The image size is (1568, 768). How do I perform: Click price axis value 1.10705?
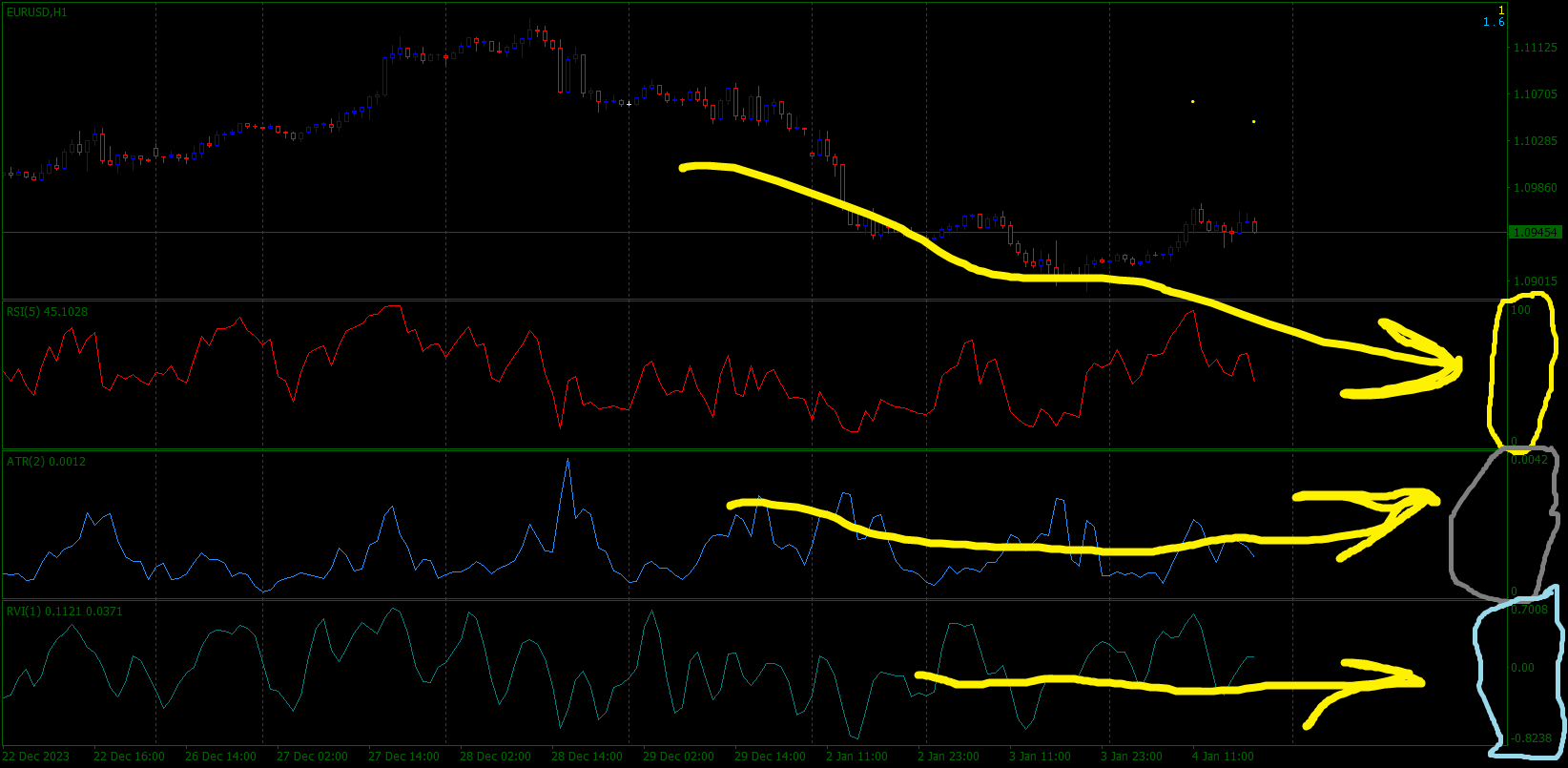coord(1536,94)
